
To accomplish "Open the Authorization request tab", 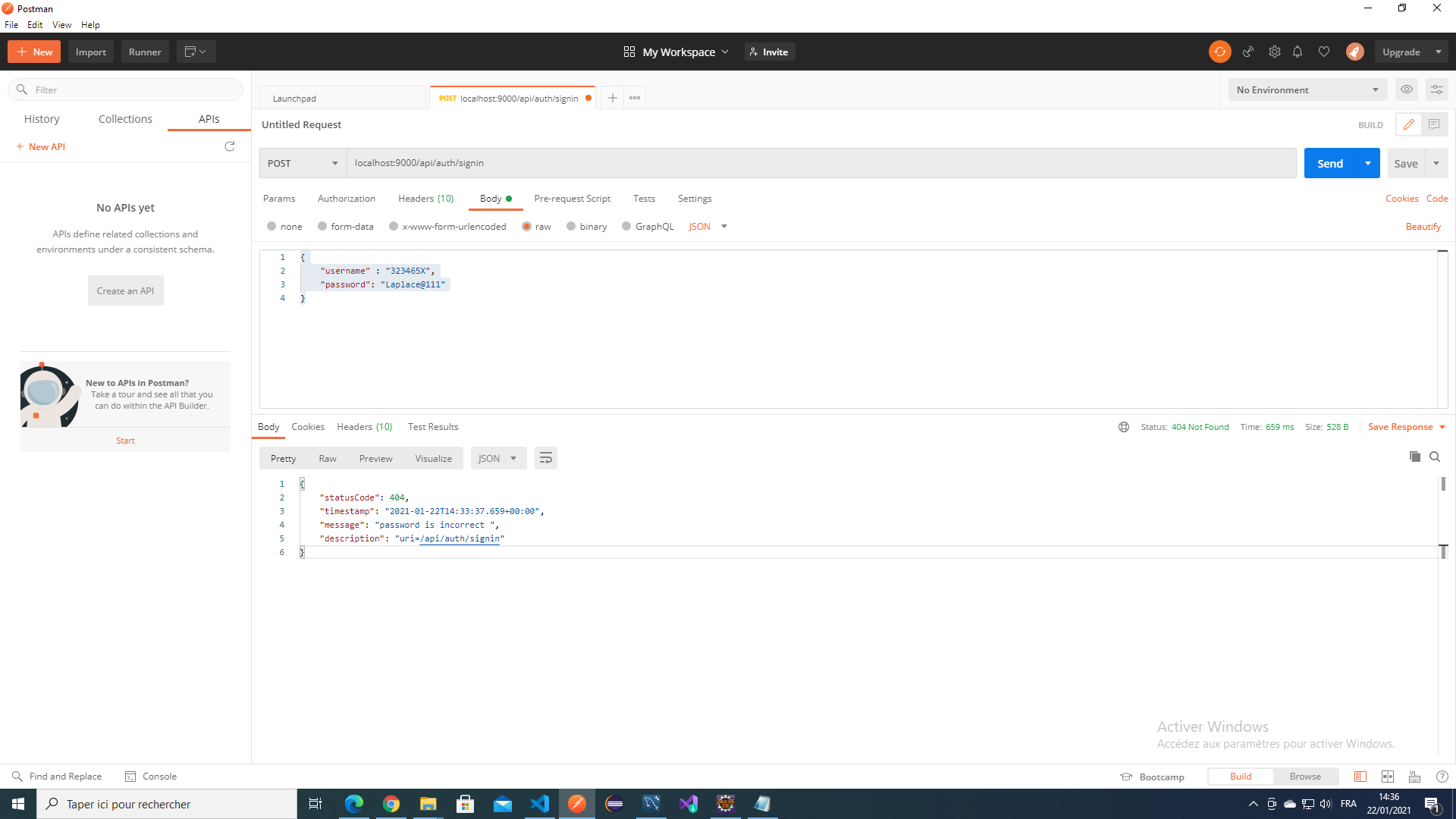I will coord(346,199).
